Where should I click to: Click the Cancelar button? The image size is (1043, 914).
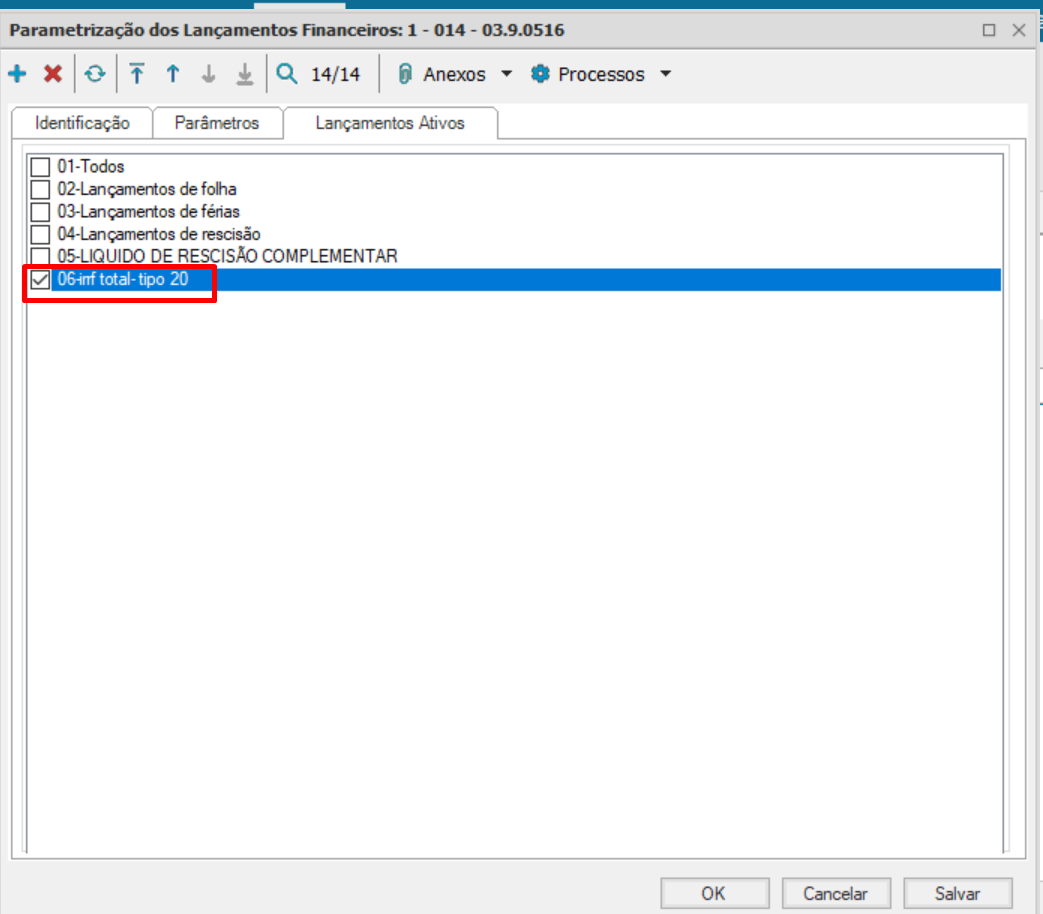(x=835, y=893)
